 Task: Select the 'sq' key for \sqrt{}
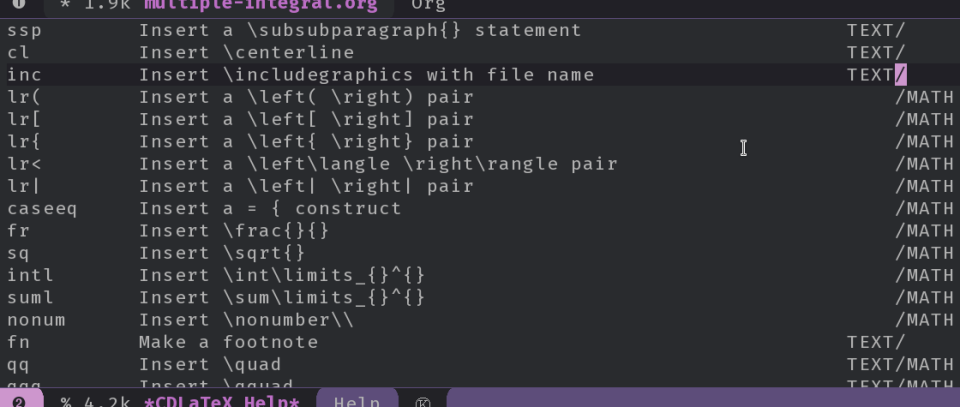click(18, 253)
